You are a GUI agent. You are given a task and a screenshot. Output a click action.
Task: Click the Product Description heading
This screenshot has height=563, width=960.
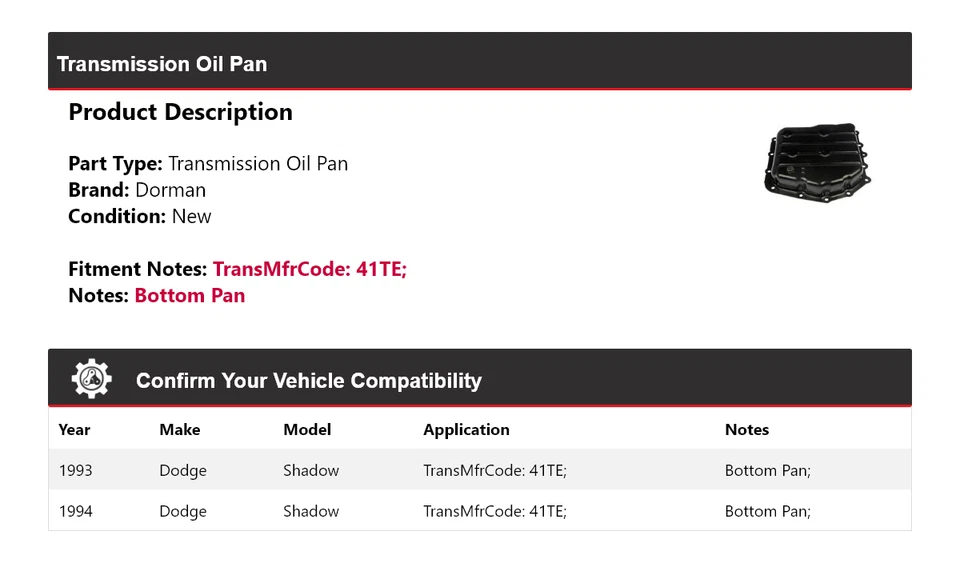(x=180, y=112)
